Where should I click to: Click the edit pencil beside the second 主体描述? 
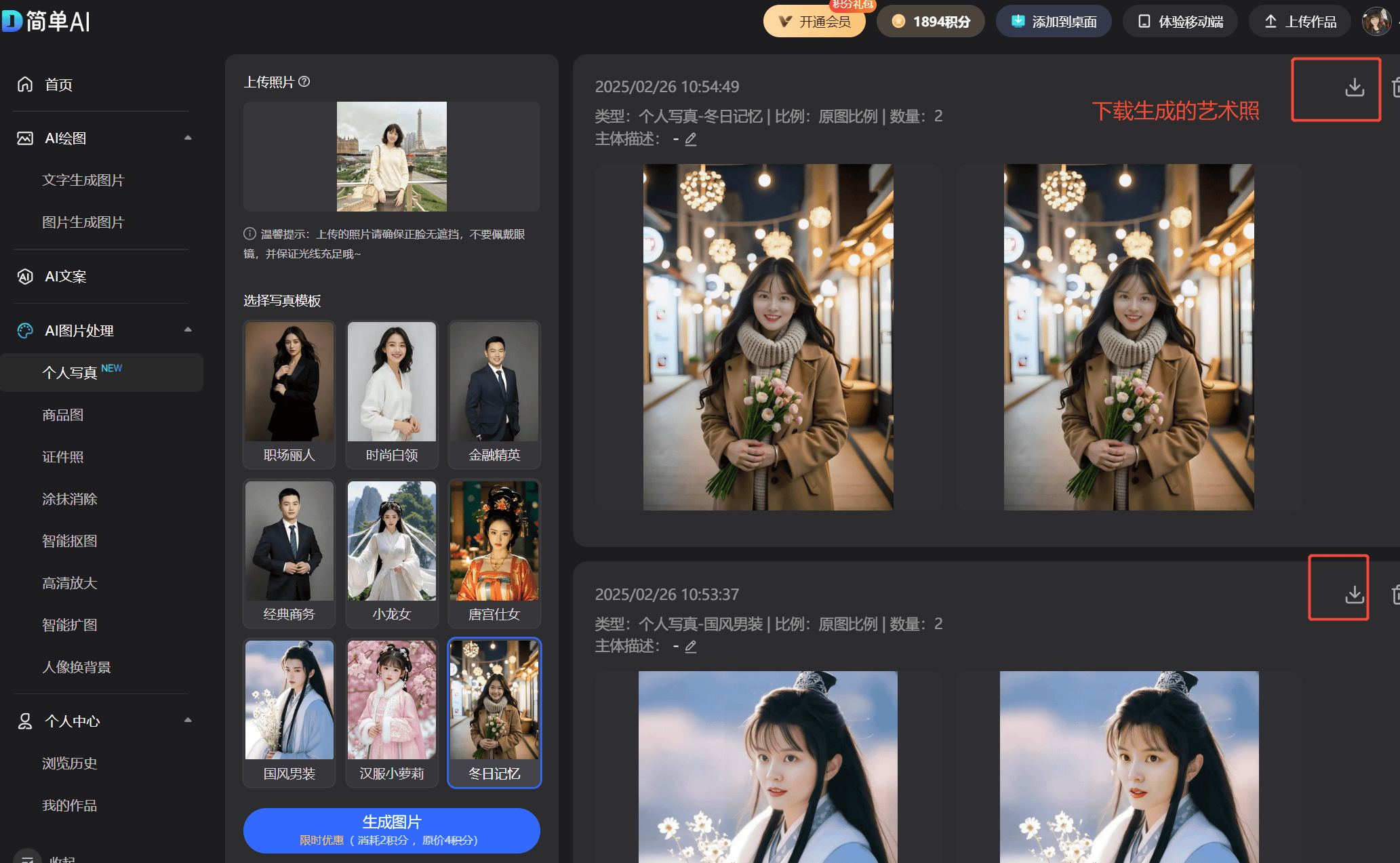(691, 647)
